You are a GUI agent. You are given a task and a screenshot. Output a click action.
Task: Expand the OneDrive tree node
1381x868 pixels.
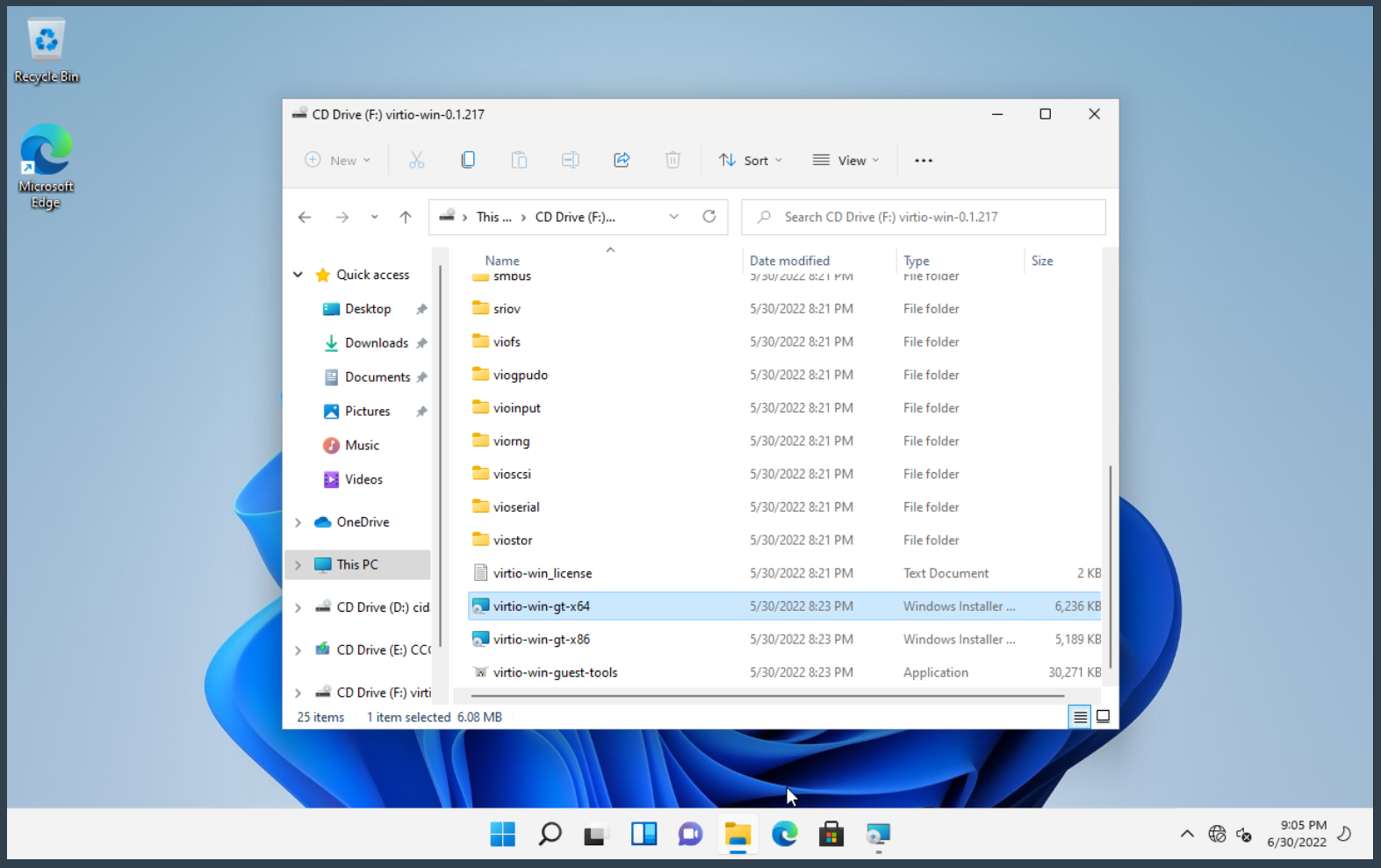(x=298, y=522)
